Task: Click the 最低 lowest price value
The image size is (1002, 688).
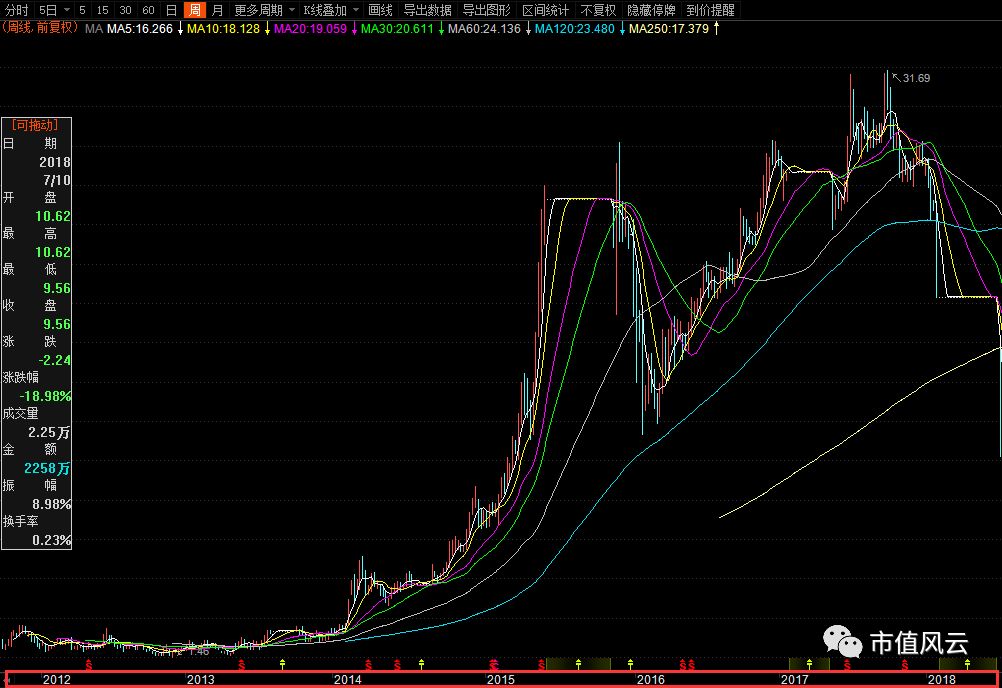Action: [x=56, y=288]
